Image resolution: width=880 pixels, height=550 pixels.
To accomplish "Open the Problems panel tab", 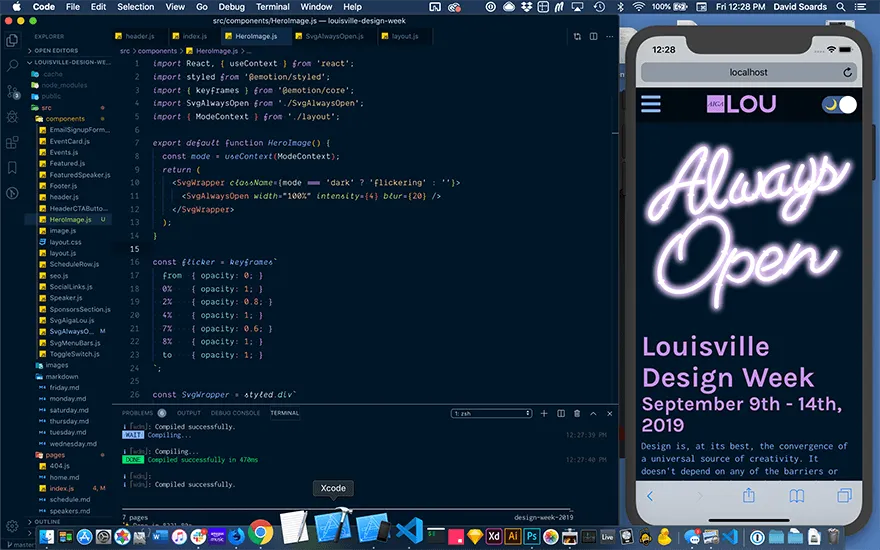I will click(144, 413).
